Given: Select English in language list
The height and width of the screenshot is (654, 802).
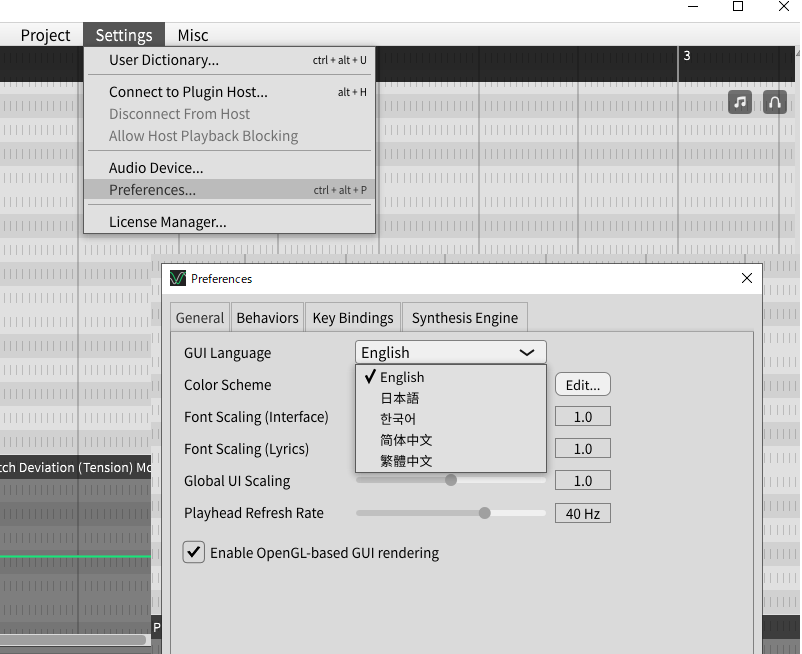Looking at the screenshot, I should 451,377.
